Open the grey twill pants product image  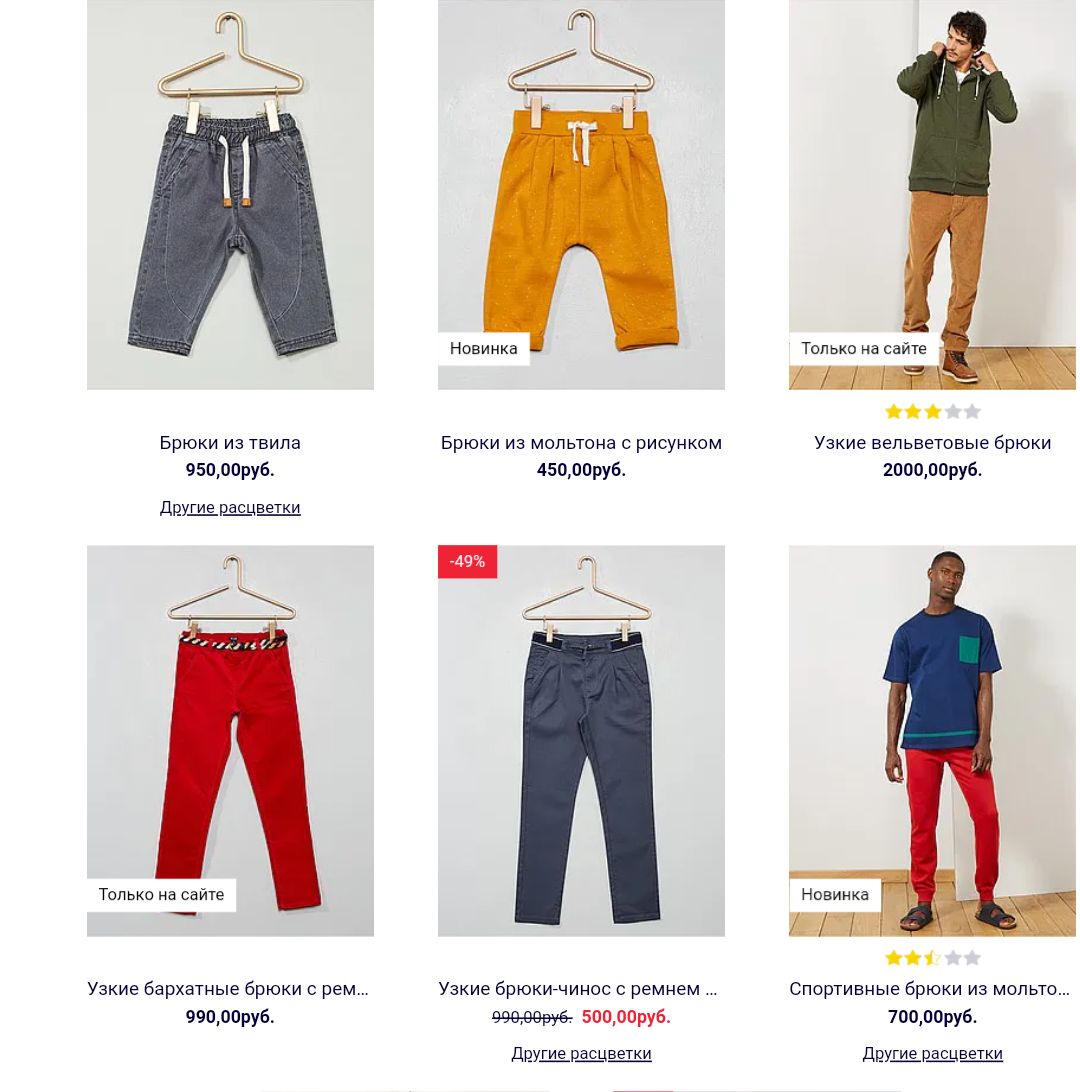point(230,194)
